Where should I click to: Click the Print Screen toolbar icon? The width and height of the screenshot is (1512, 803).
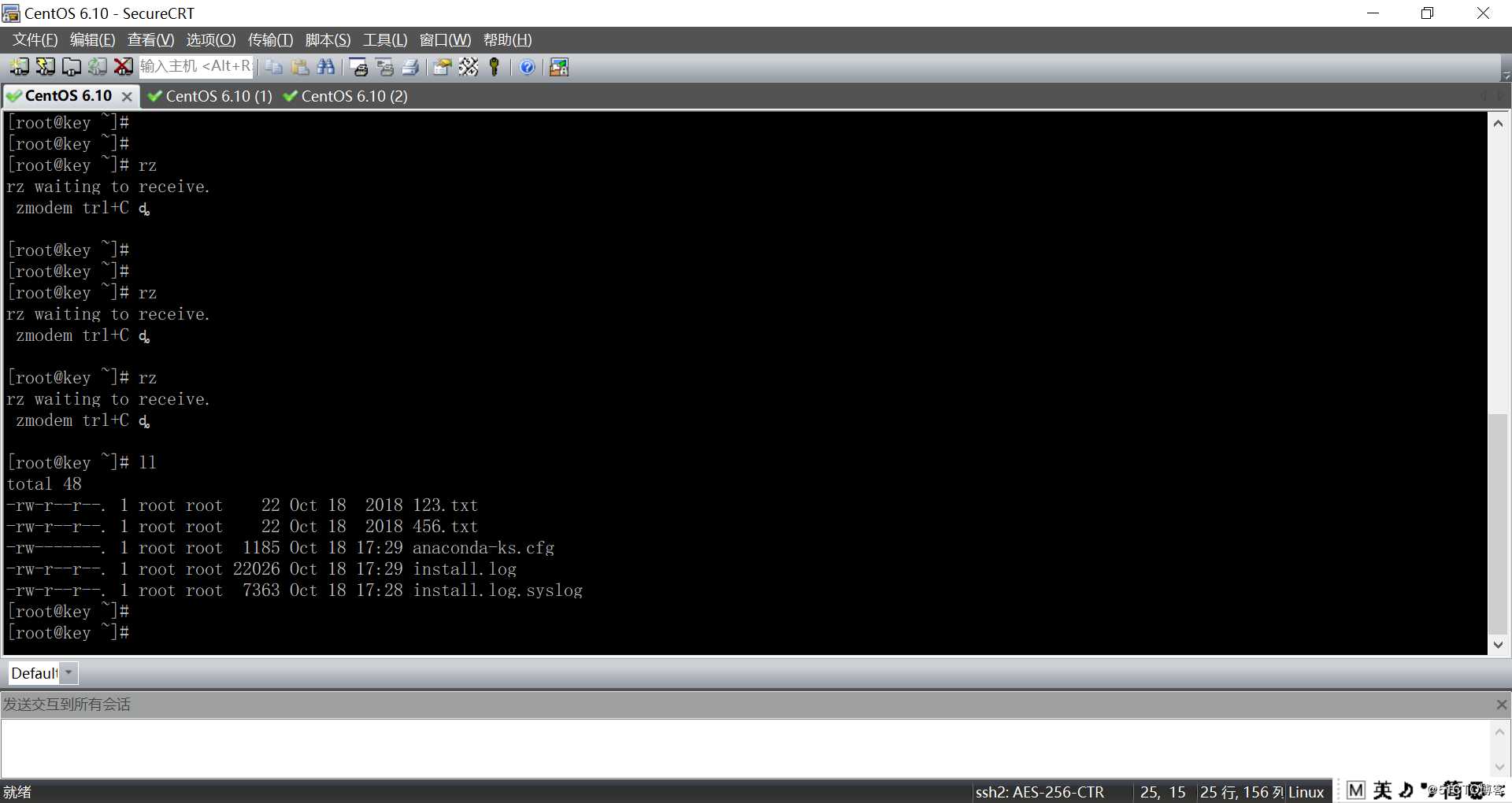point(358,67)
